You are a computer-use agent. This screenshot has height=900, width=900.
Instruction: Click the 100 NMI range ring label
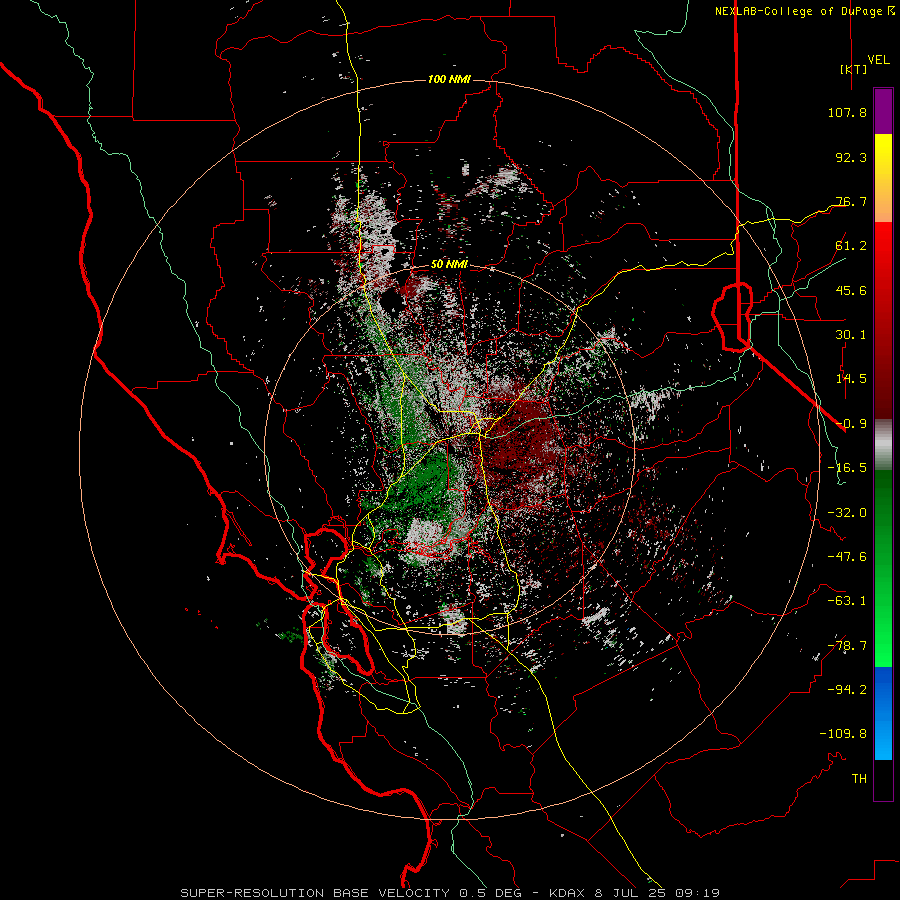449,79
